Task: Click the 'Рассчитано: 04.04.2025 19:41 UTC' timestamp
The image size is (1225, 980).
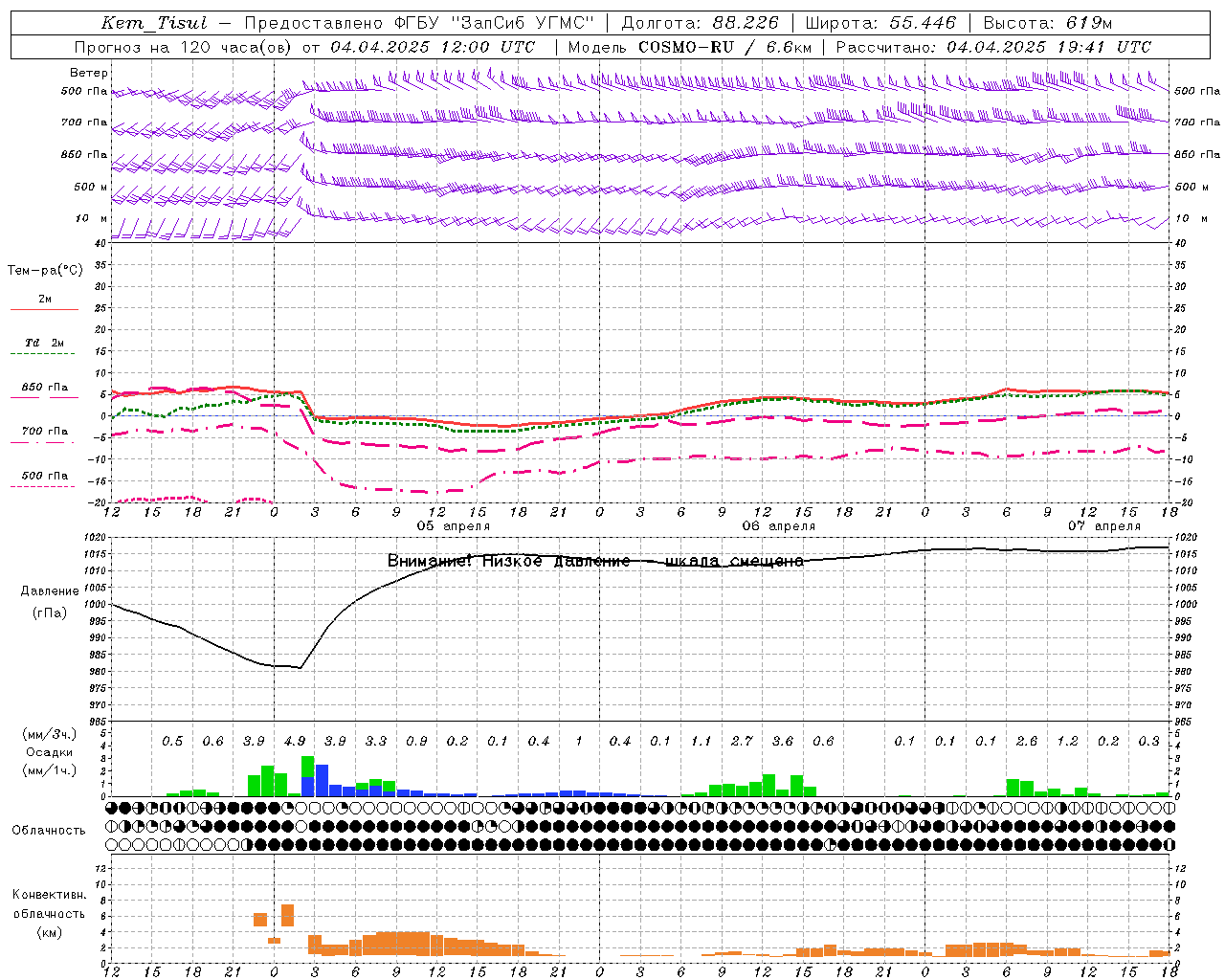Action: click(x=993, y=47)
